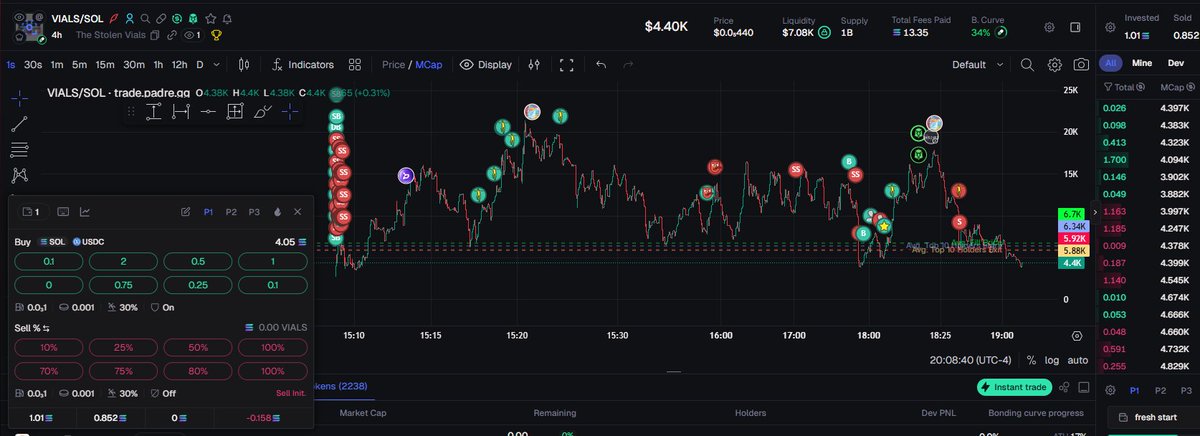Copy The Stolen Vials token name
This screenshot has height=436, width=1200.
tap(157, 35)
